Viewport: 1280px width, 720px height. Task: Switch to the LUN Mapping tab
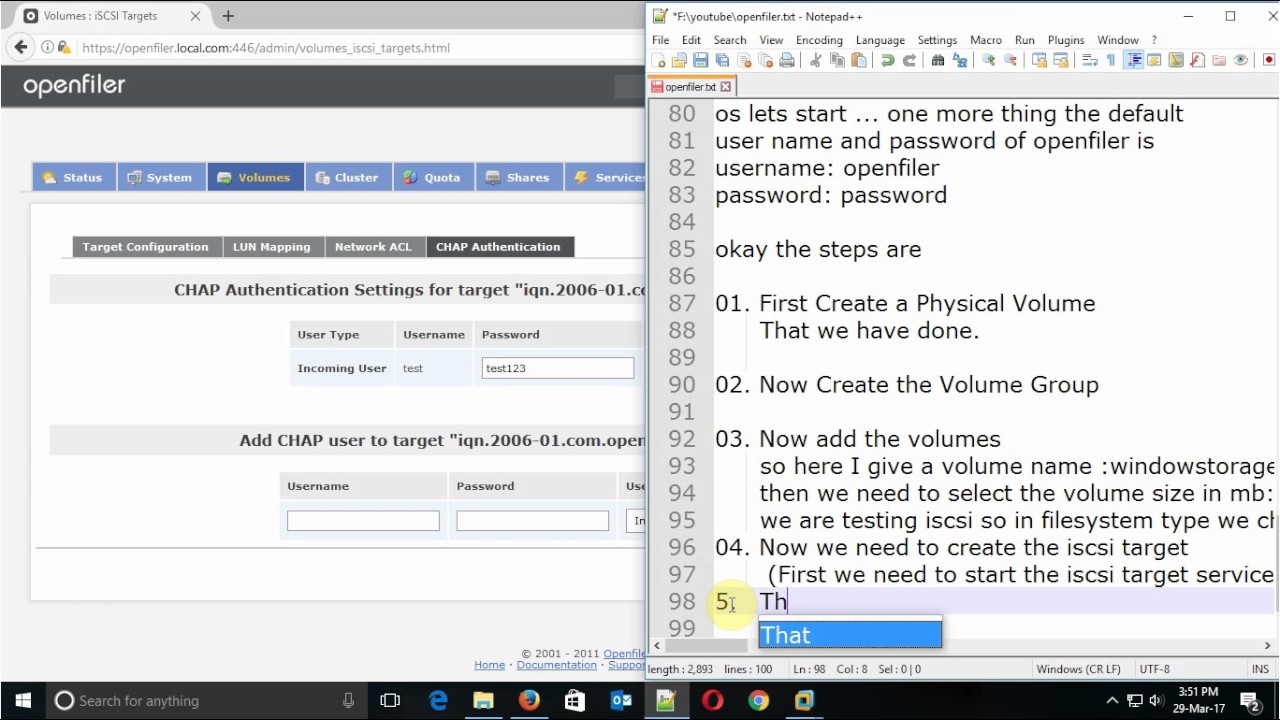pyautogui.click(x=271, y=247)
